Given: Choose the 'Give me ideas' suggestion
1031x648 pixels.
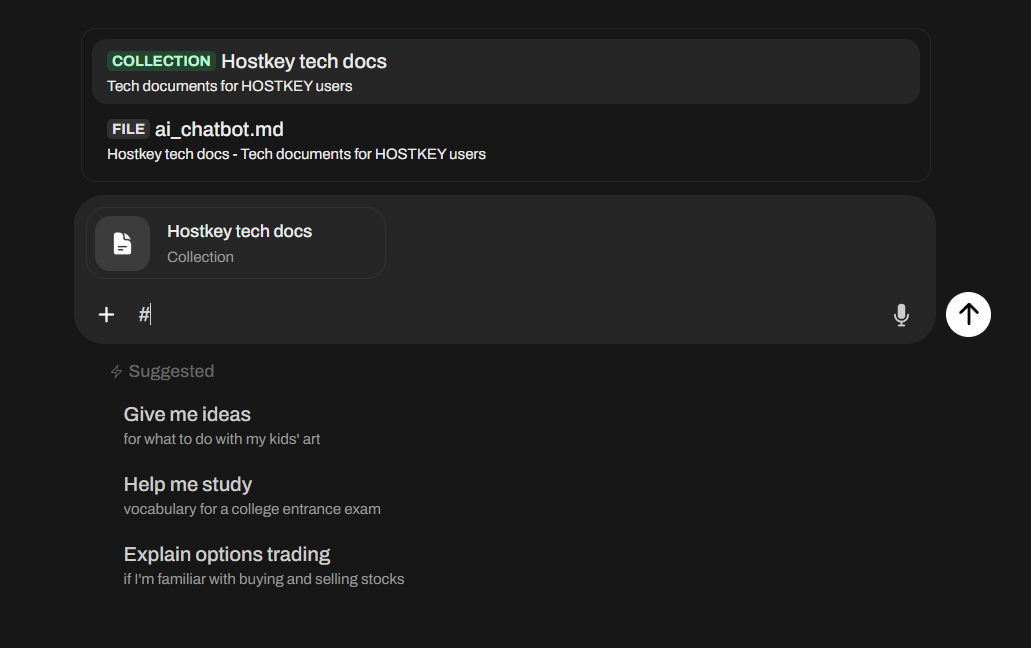Looking at the screenshot, I should pyautogui.click(x=187, y=414).
